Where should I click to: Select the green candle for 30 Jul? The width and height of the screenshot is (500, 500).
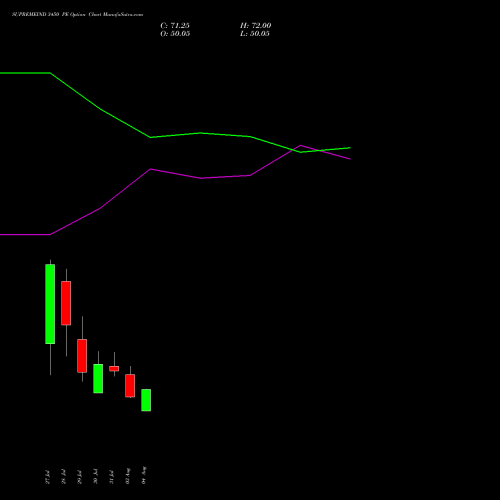click(98, 378)
